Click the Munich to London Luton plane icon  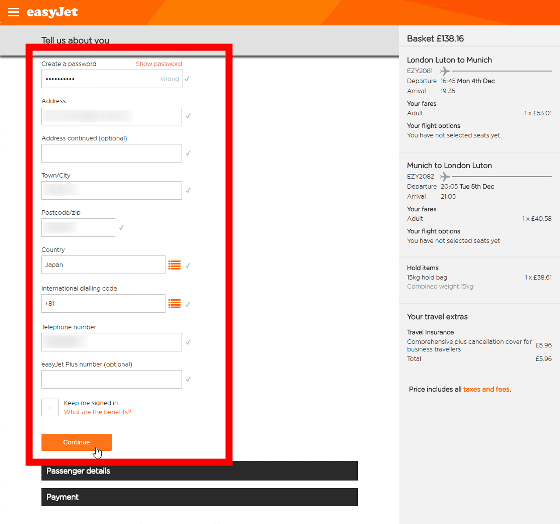pyautogui.click(x=445, y=176)
